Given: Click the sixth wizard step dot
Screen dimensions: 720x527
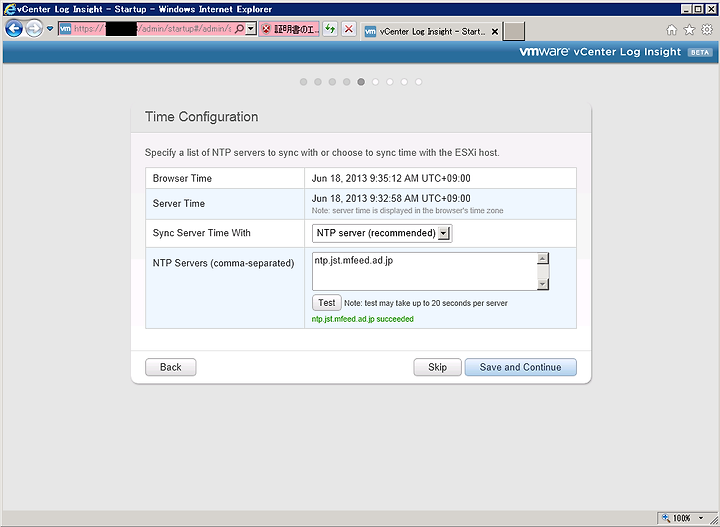Looking at the screenshot, I should [x=376, y=82].
